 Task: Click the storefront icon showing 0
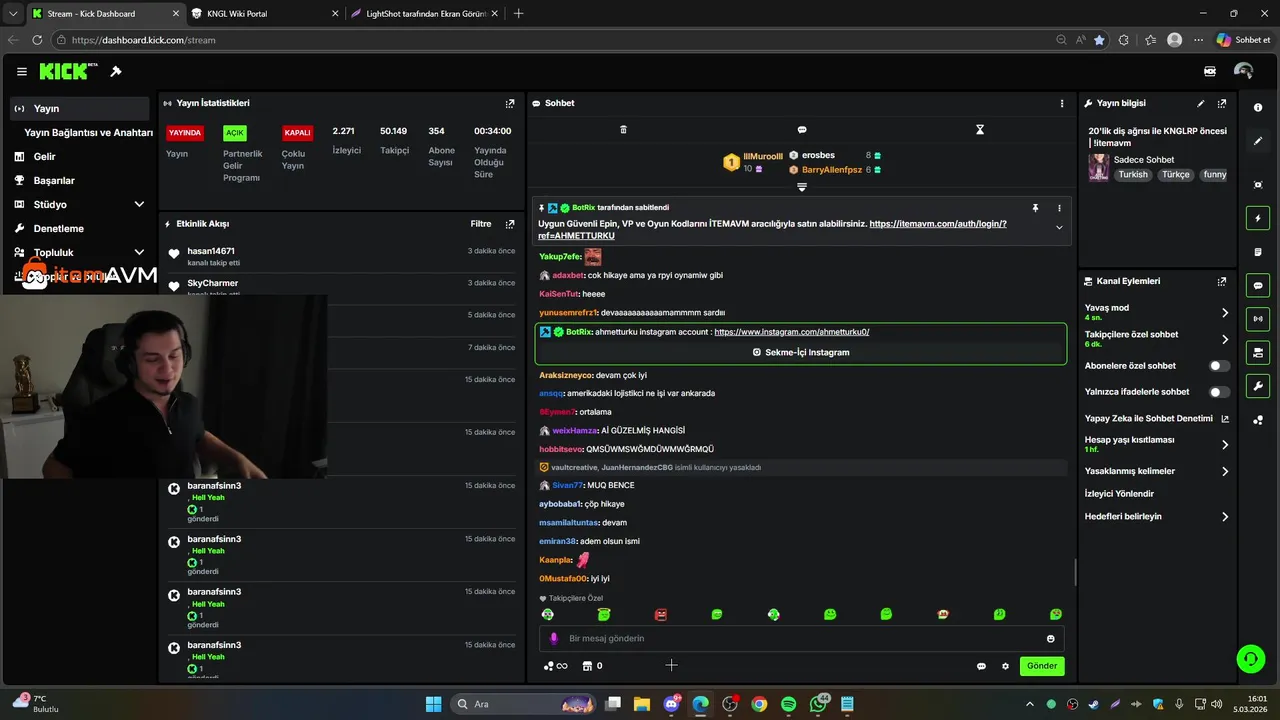point(588,666)
